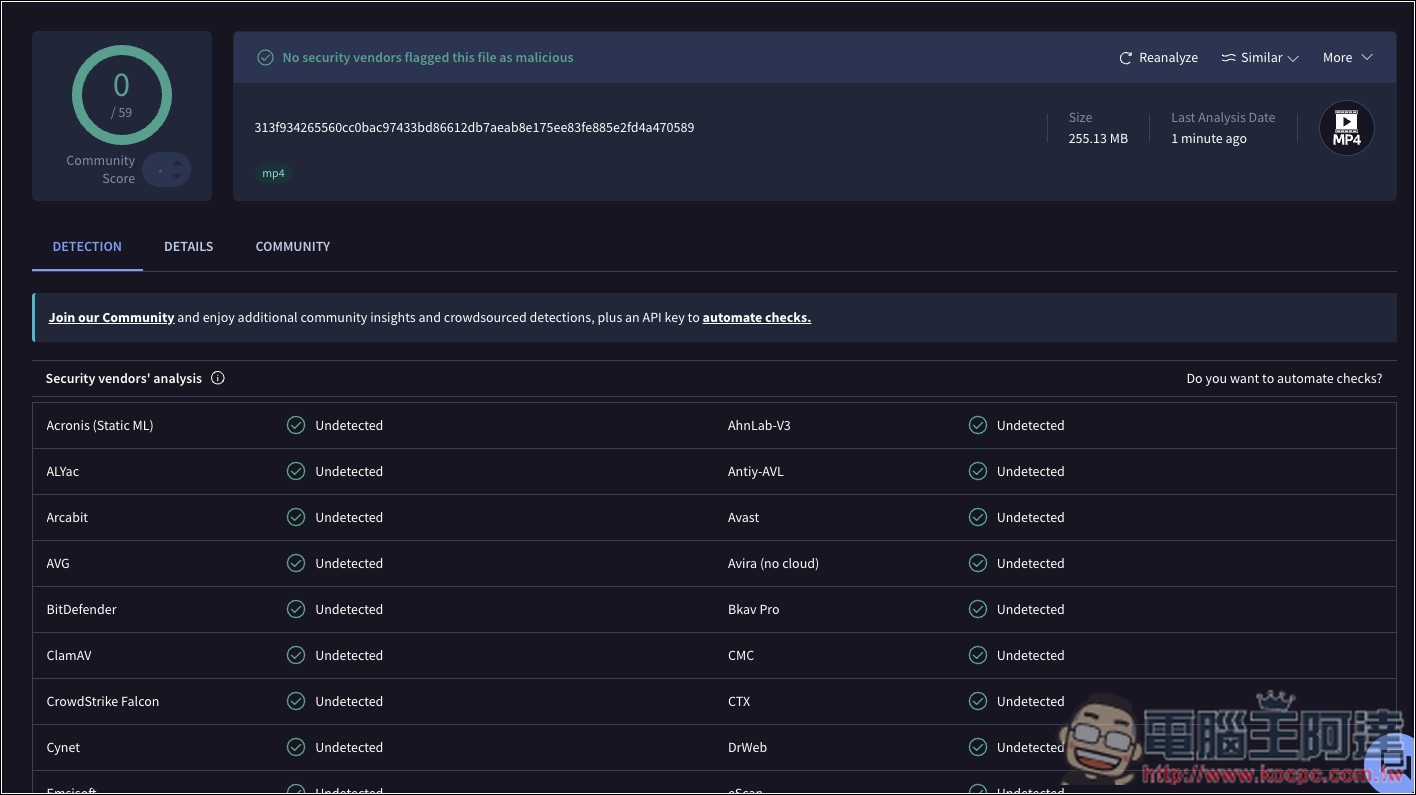
Task: Click the Avira (no cloud) vendor name
Action: (773, 563)
